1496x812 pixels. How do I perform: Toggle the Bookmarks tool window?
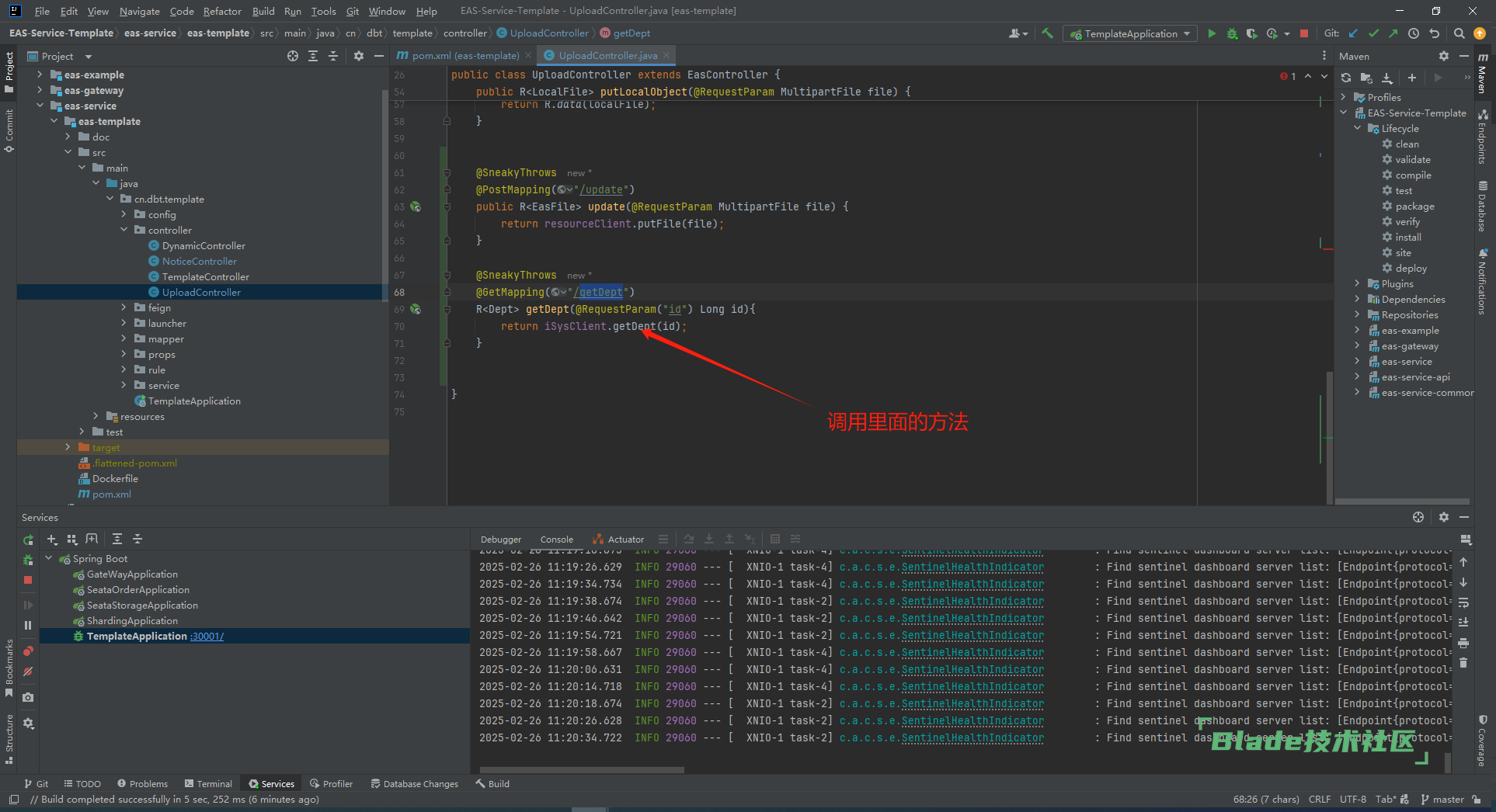pos(9,668)
